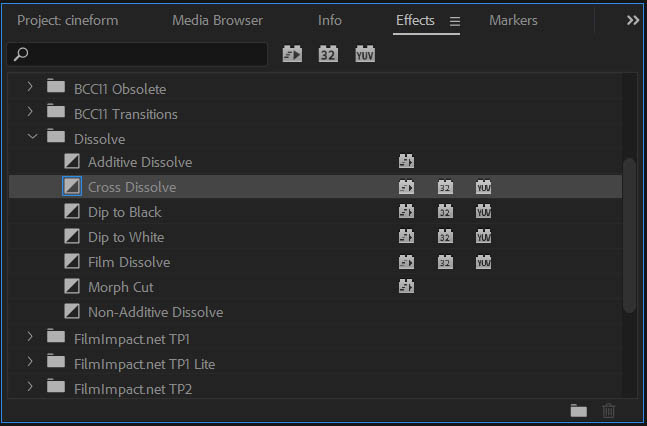Click Cross Dissolve's YUV badge
The width and height of the screenshot is (647, 426).
(x=484, y=187)
